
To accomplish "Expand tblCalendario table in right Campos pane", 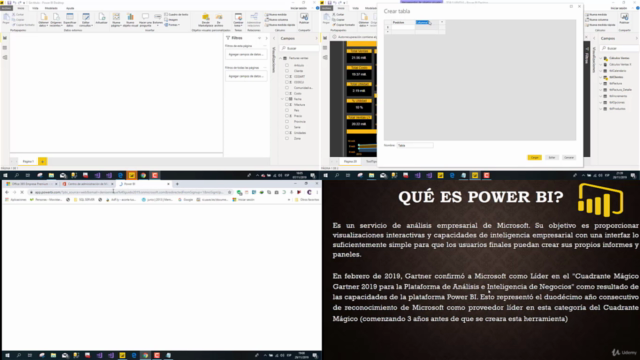I will 601,71.
